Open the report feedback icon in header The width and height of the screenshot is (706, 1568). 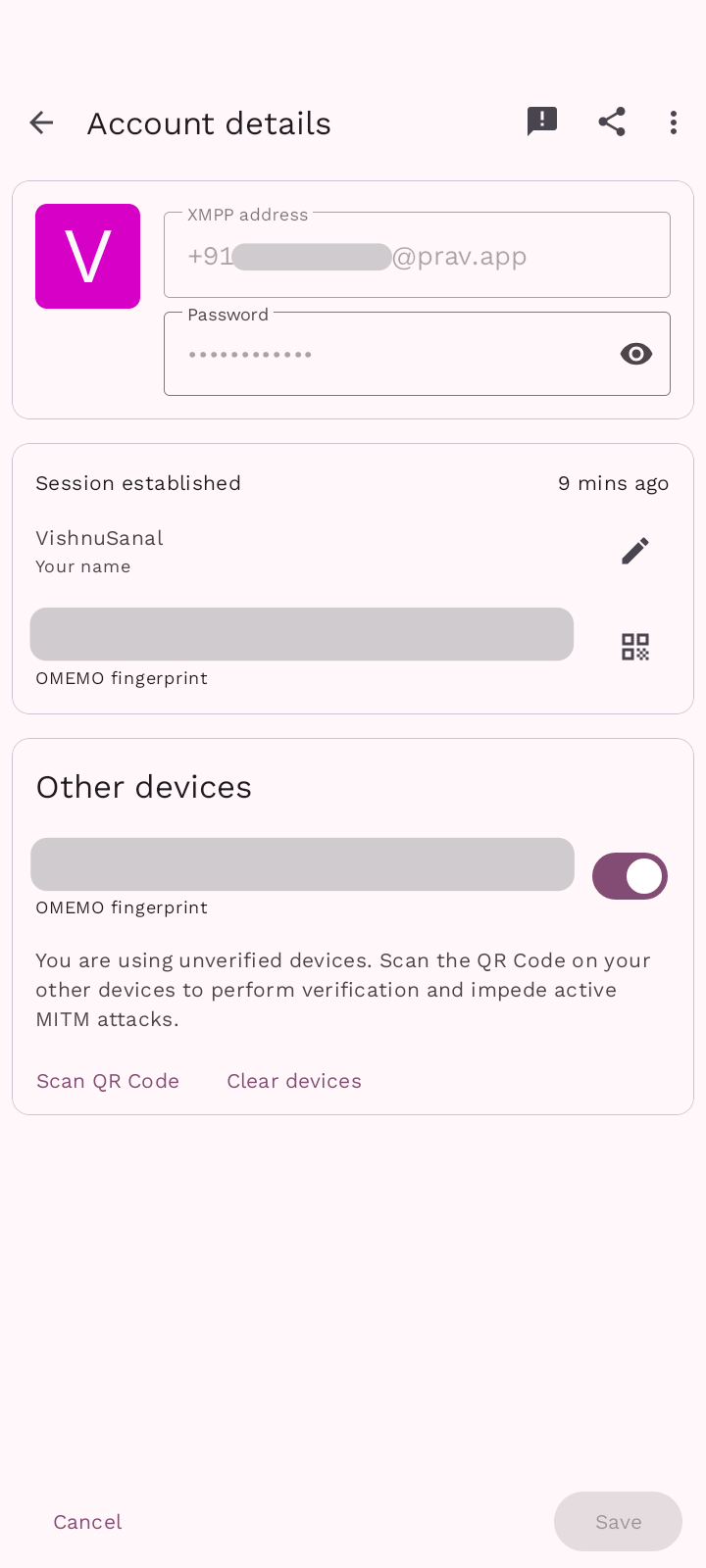coord(542,122)
